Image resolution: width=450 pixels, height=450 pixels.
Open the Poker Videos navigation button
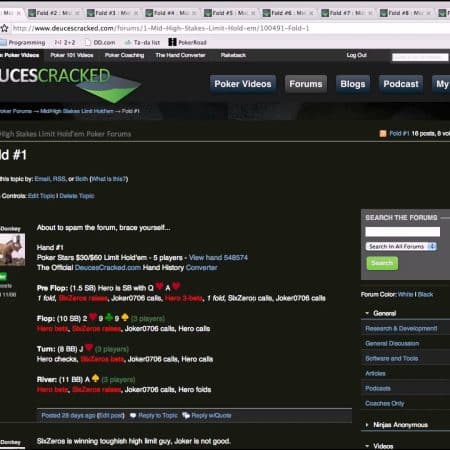(243, 84)
